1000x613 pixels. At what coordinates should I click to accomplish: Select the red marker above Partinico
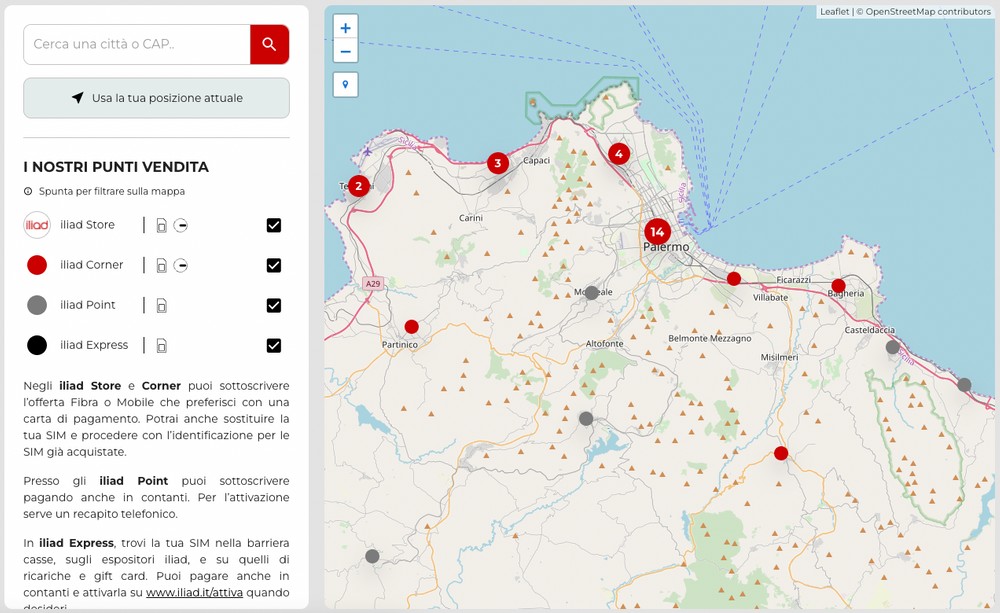pos(411,327)
